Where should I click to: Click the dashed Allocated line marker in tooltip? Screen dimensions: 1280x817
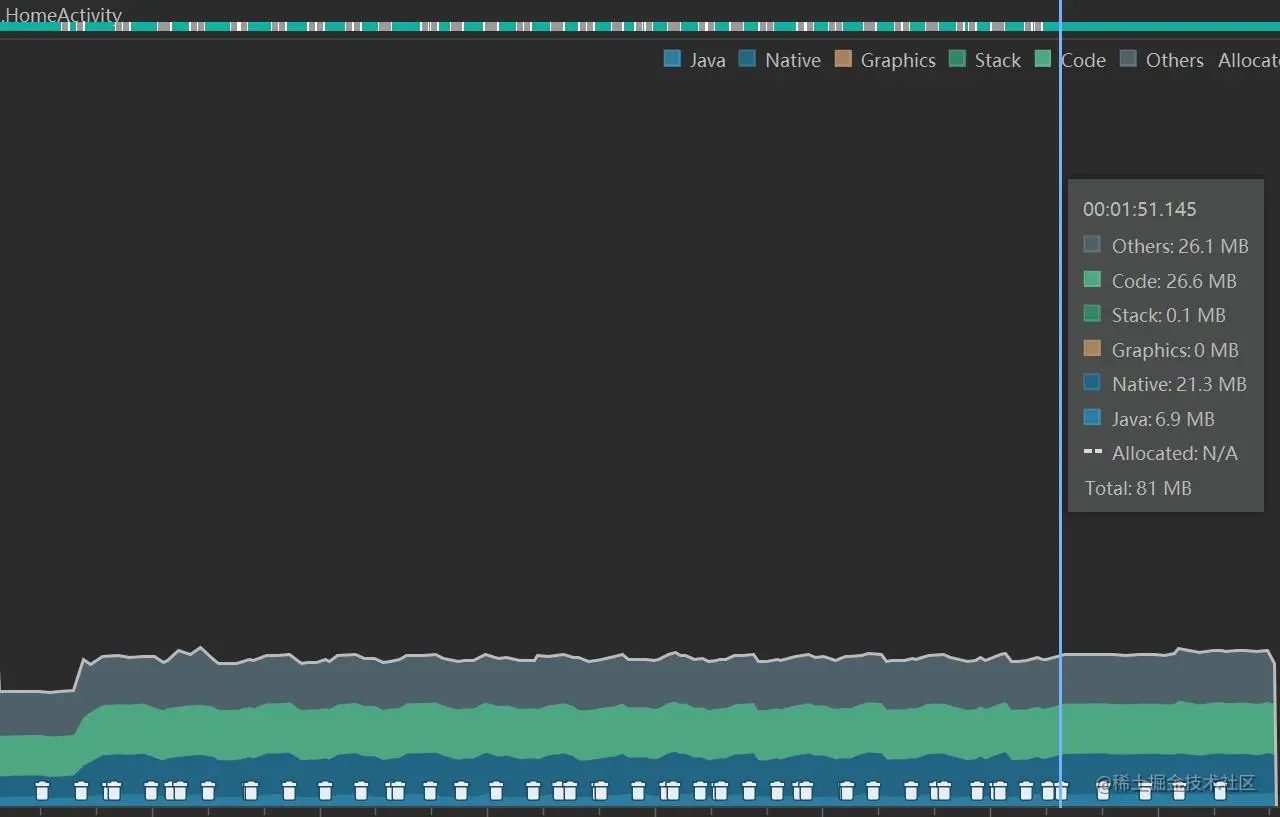point(1092,452)
